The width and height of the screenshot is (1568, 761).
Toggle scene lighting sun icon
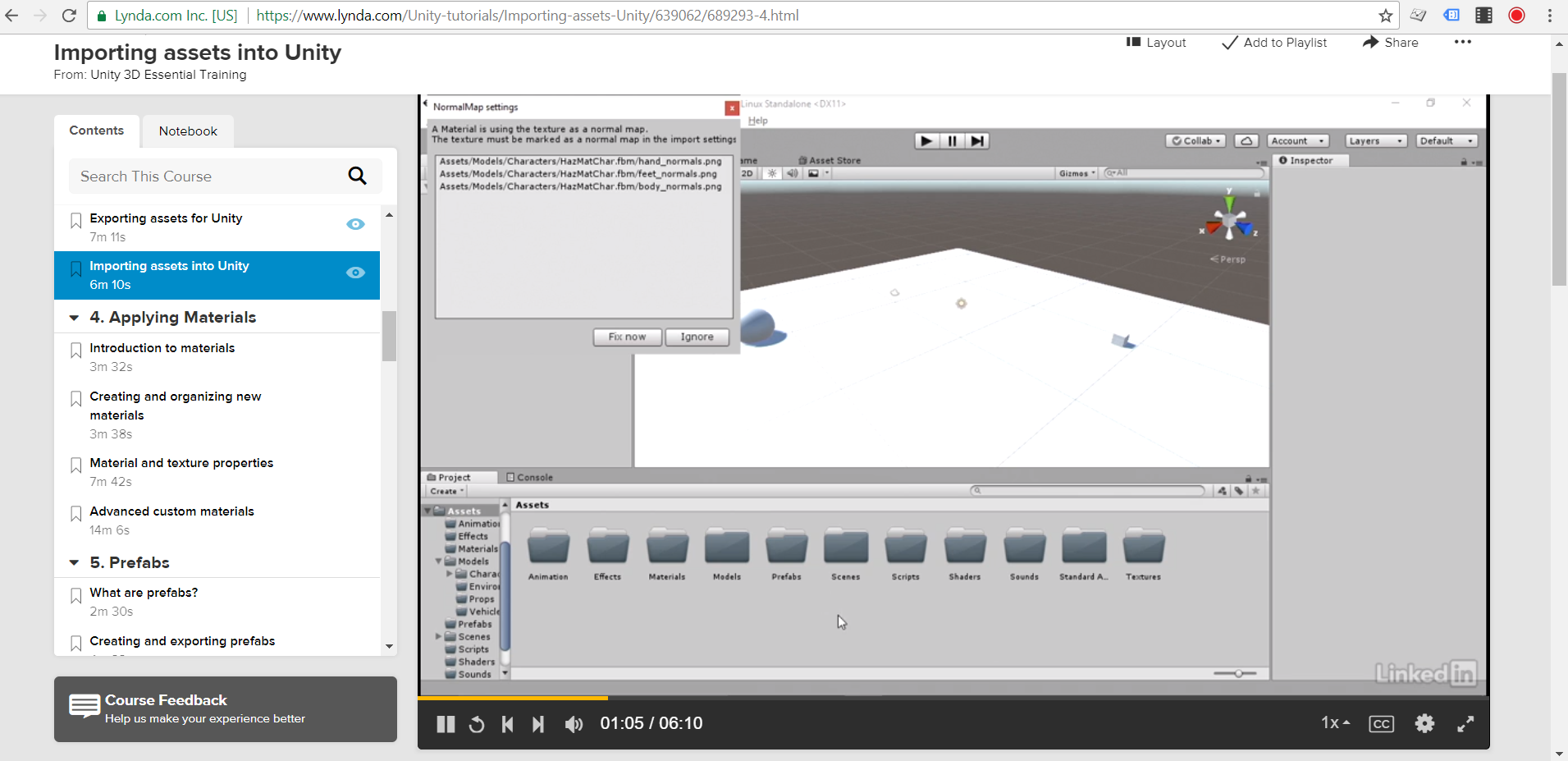[x=772, y=173]
